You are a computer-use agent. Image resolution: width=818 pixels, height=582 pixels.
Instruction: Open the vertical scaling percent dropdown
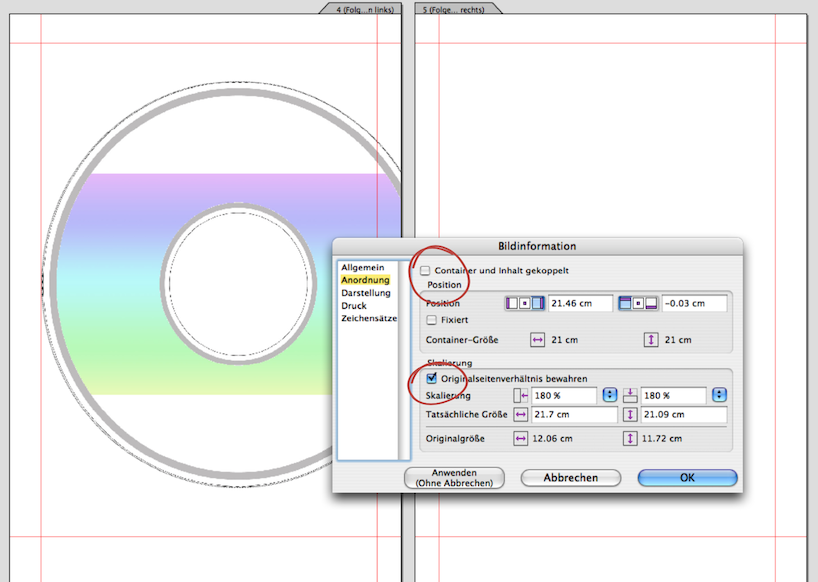[x=720, y=396]
